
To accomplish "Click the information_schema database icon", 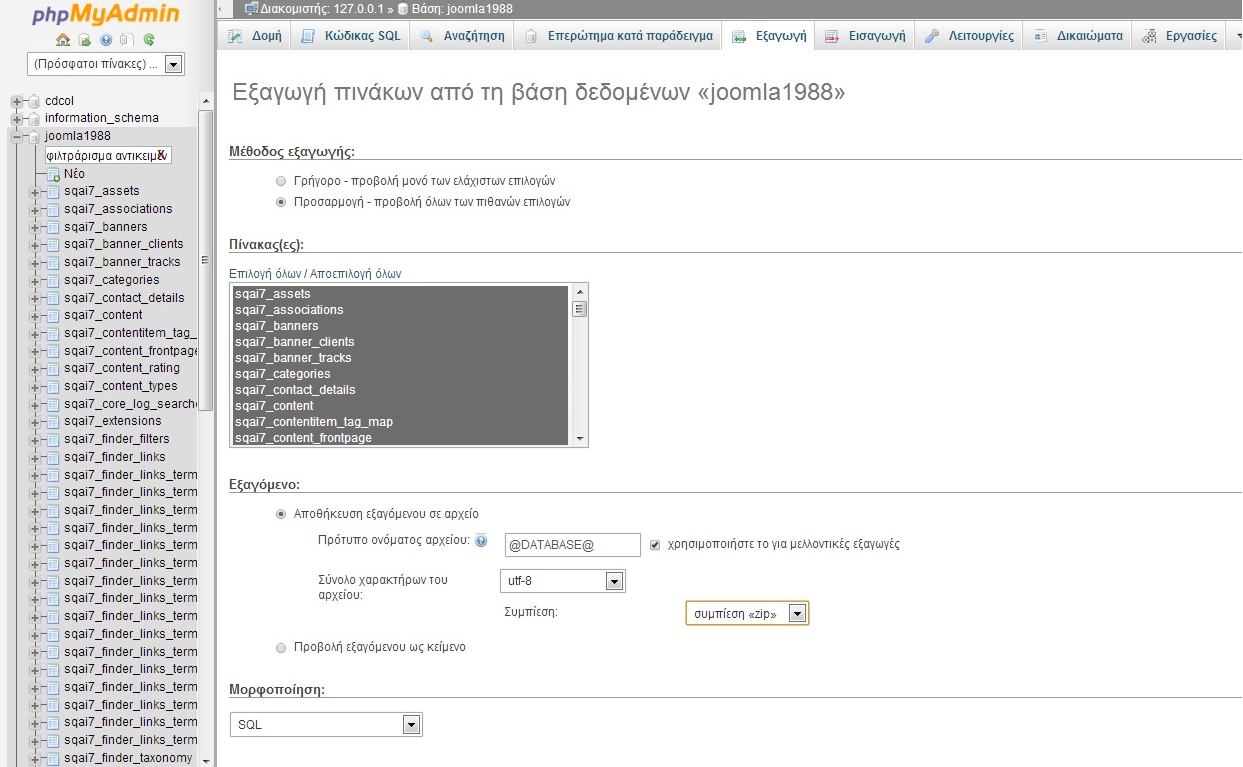I will [x=34, y=118].
